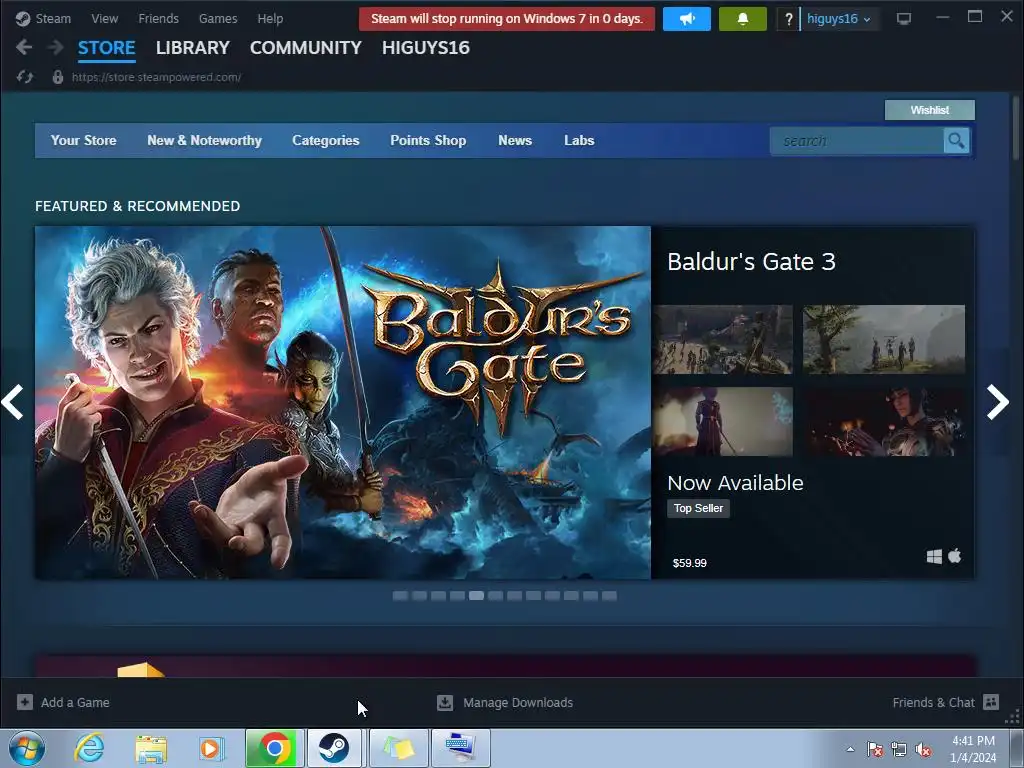The height and width of the screenshot is (768, 1024).
Task: Click the Steam logo icon in menu bar
Action: point(23,18)
